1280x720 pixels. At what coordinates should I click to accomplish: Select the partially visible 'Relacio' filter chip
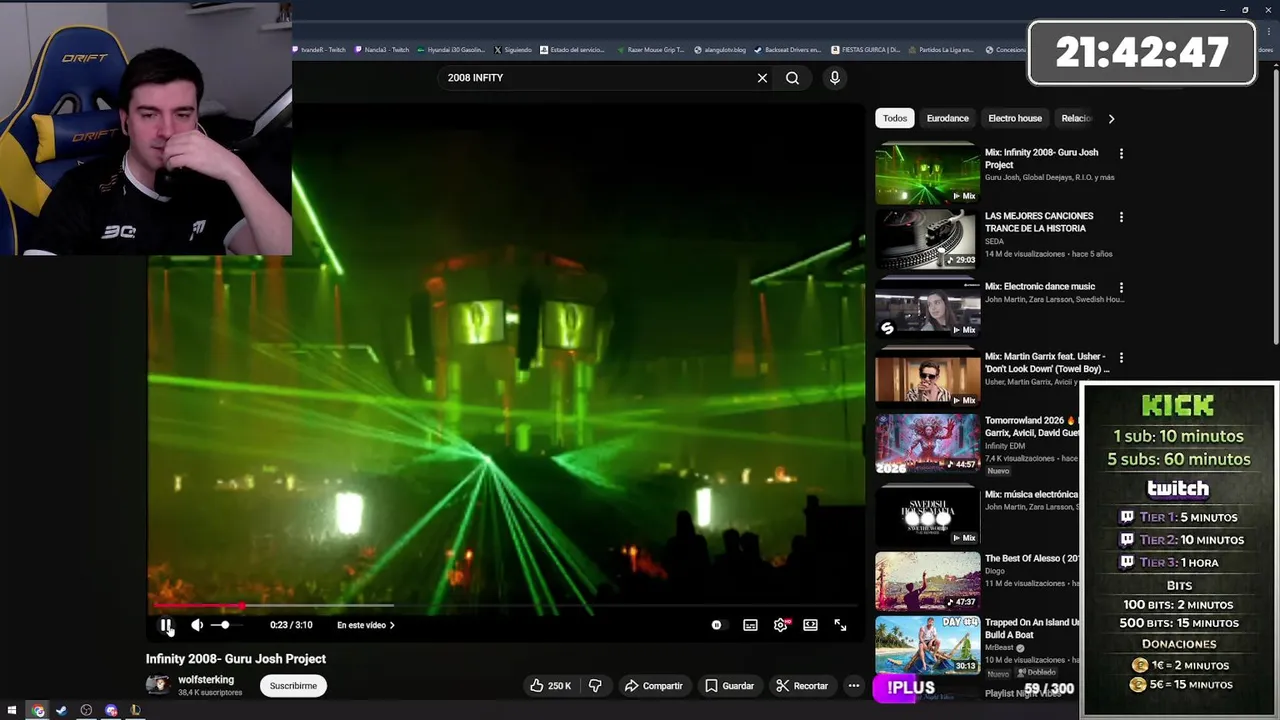(1076, 118)
